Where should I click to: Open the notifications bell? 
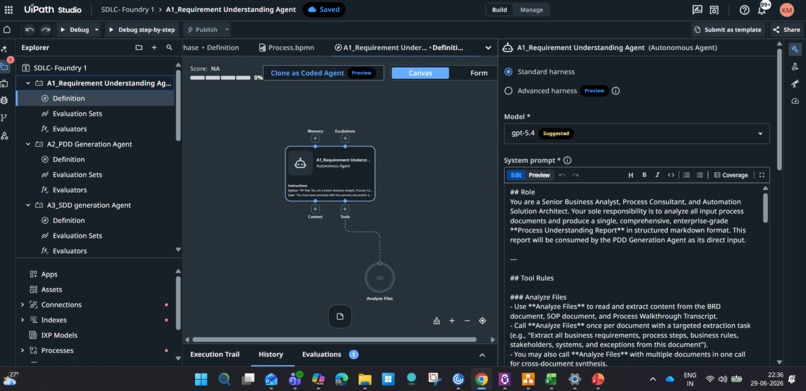coord(762,10)
